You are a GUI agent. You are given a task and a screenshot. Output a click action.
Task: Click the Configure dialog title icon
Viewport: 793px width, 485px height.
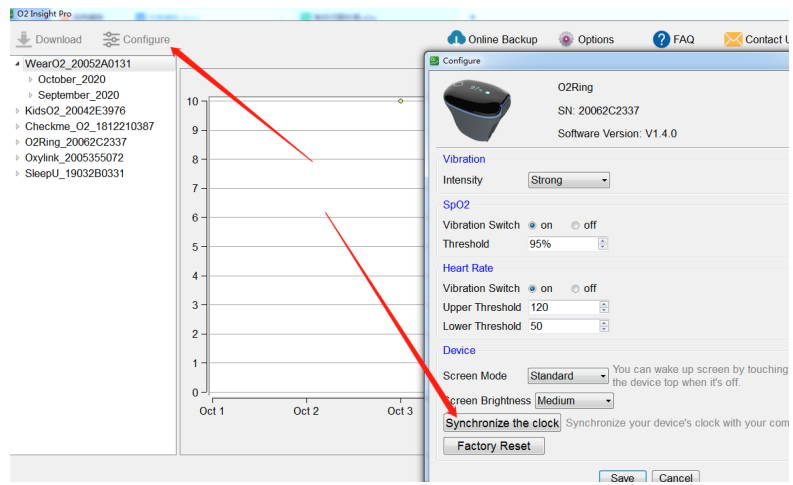(434, 61)
